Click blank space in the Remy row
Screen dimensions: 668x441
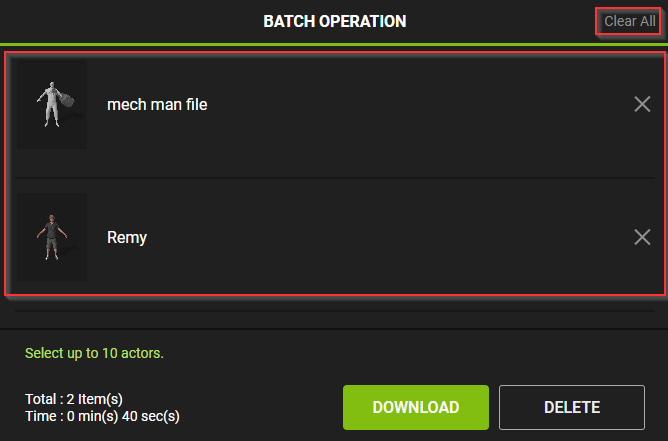pyautogui.click(x=400, y=237)
